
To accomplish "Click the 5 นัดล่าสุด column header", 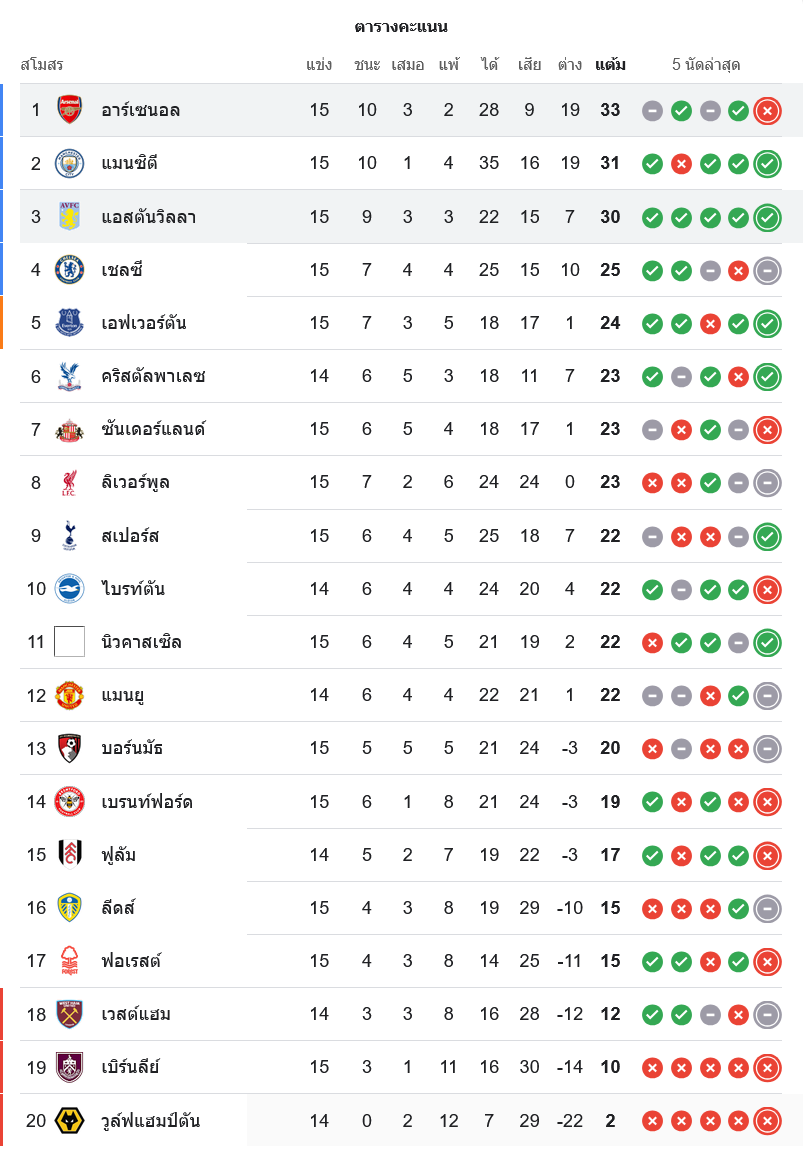I will [706, 65].
